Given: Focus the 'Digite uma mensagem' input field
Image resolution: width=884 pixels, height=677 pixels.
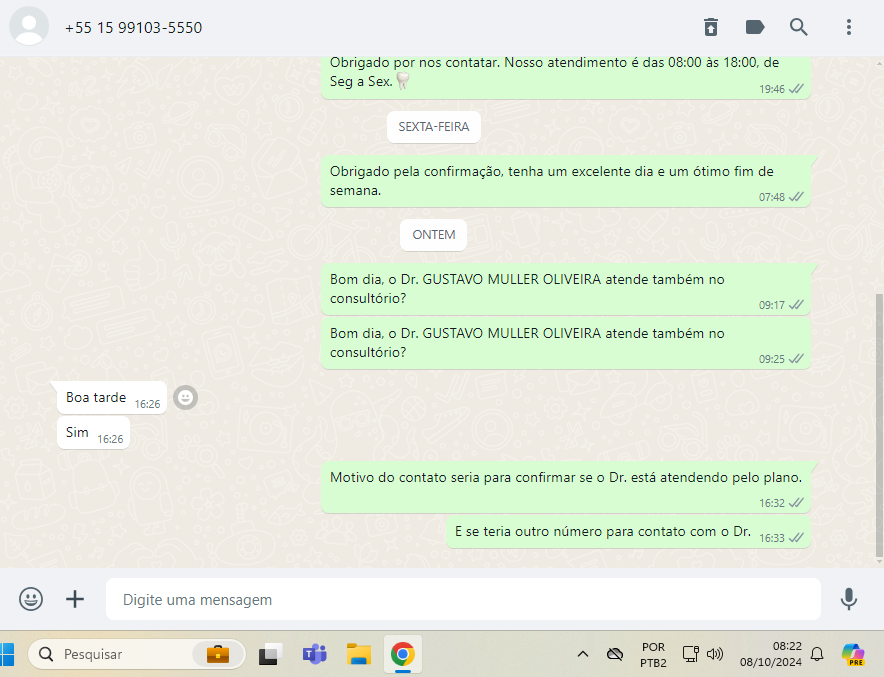Looking at the screenshot, I should (x=463, y=599).
